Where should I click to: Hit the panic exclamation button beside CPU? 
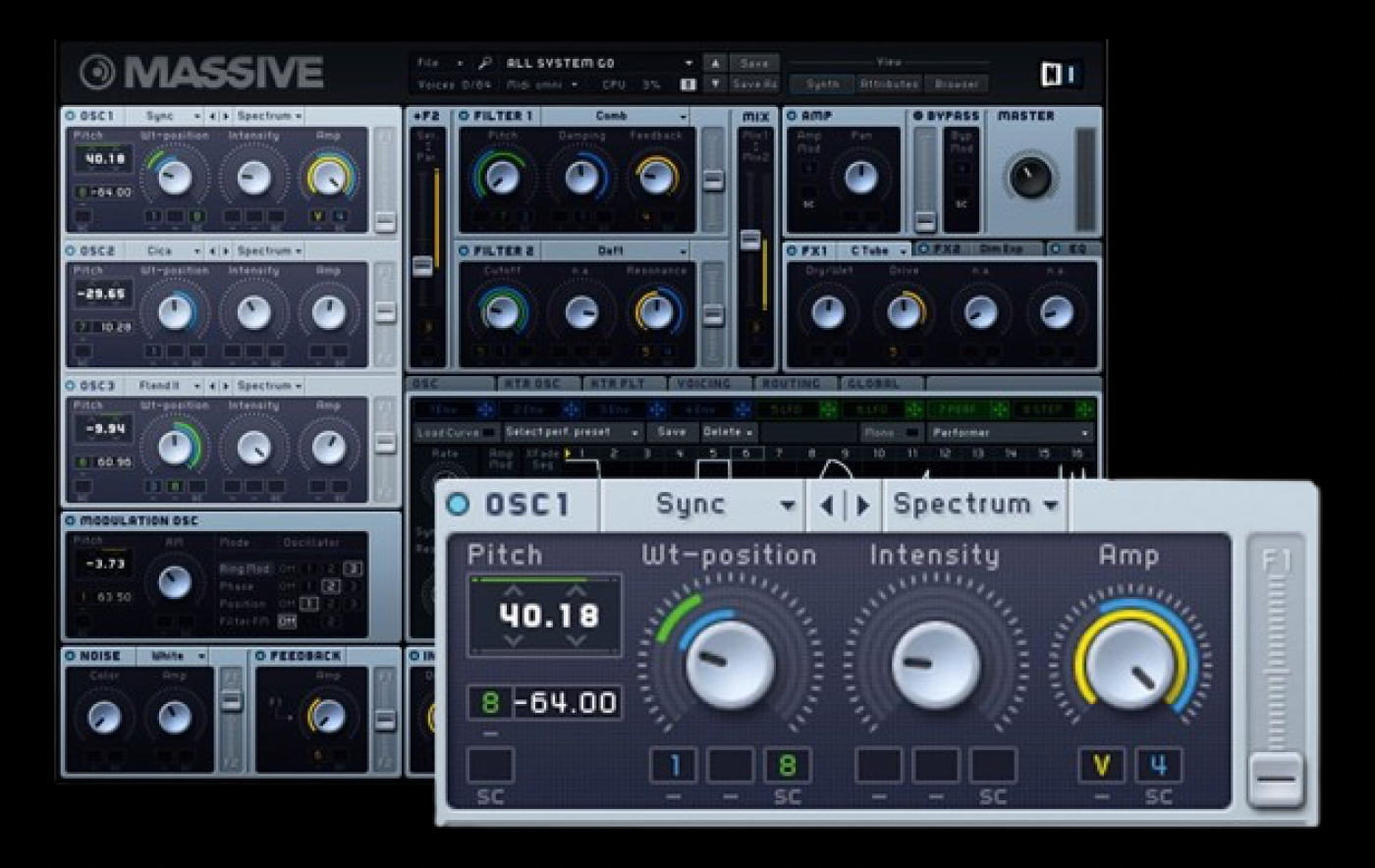pos(688,84)
